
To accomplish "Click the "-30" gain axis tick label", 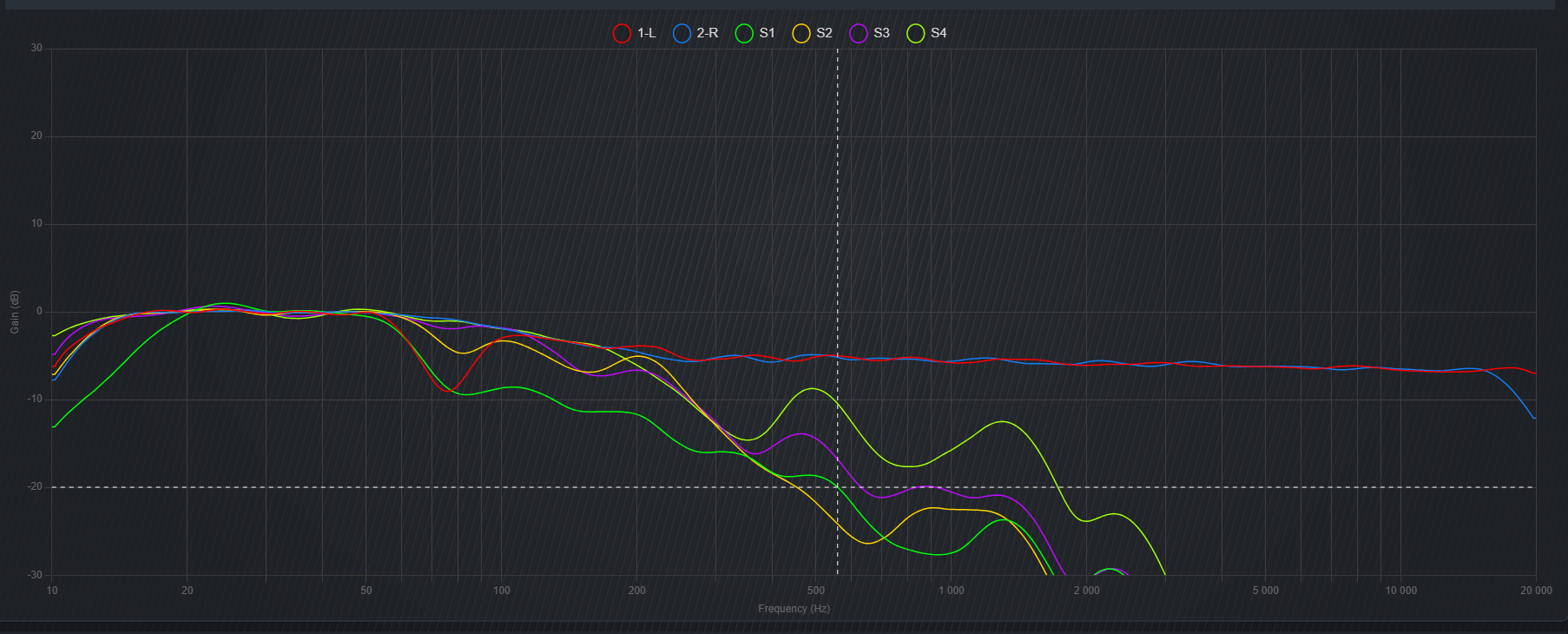I will (x=35, y=575).
